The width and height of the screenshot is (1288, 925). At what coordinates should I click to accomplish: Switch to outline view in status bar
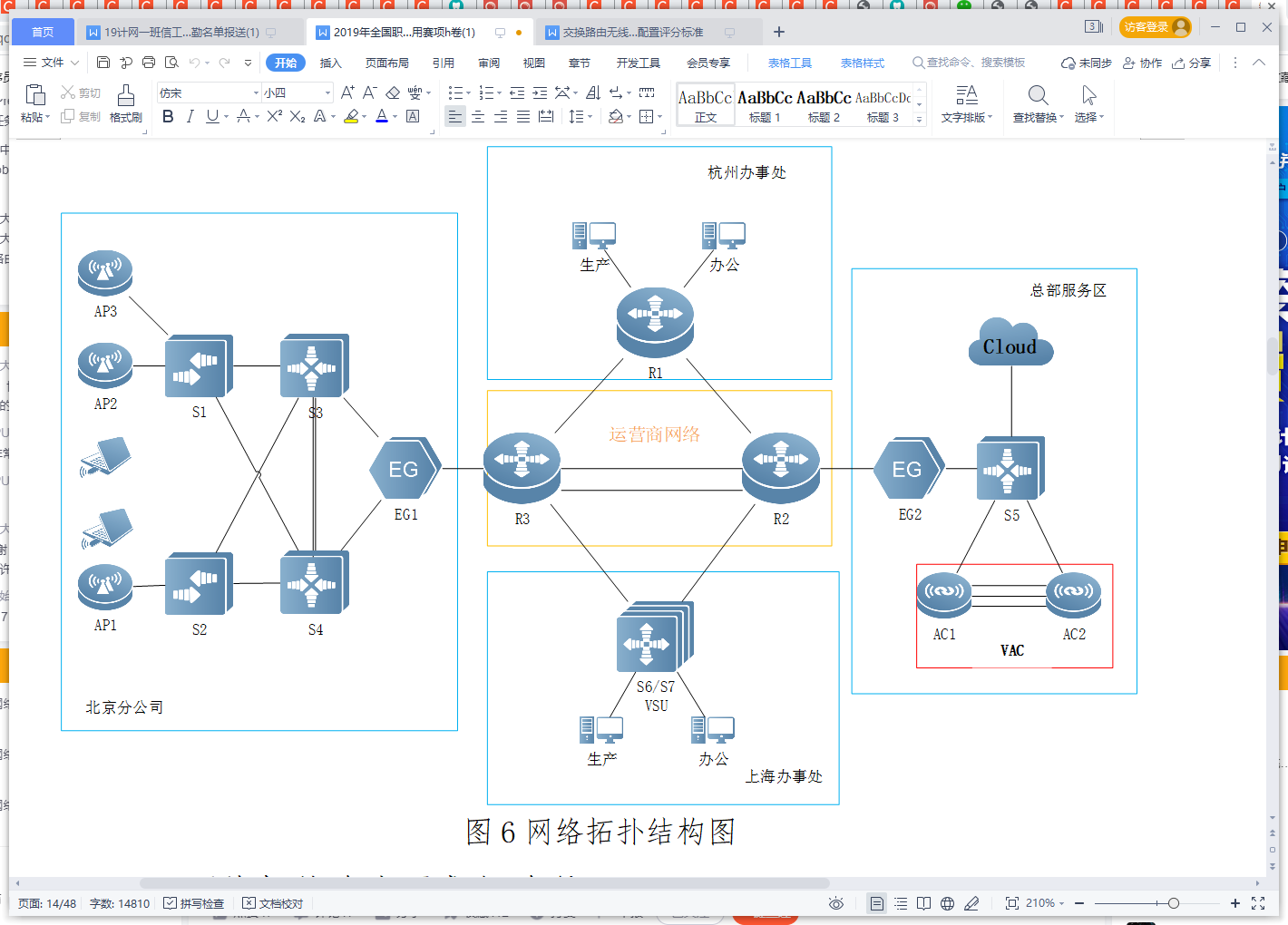[901, 903]
